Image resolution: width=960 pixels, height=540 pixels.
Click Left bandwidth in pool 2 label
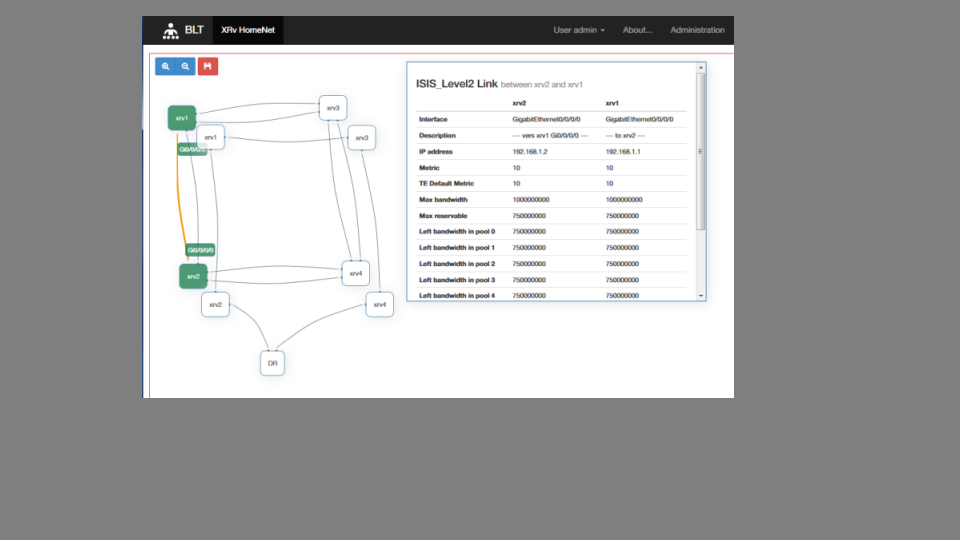[457, 264]
